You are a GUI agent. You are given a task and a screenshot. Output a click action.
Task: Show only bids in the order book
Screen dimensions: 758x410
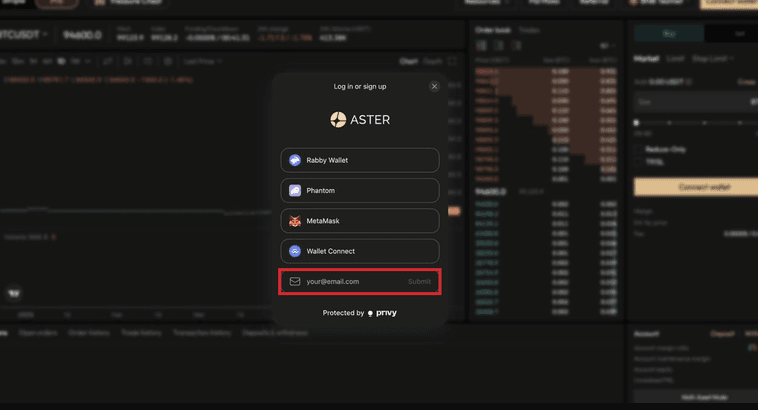point(498,45)
